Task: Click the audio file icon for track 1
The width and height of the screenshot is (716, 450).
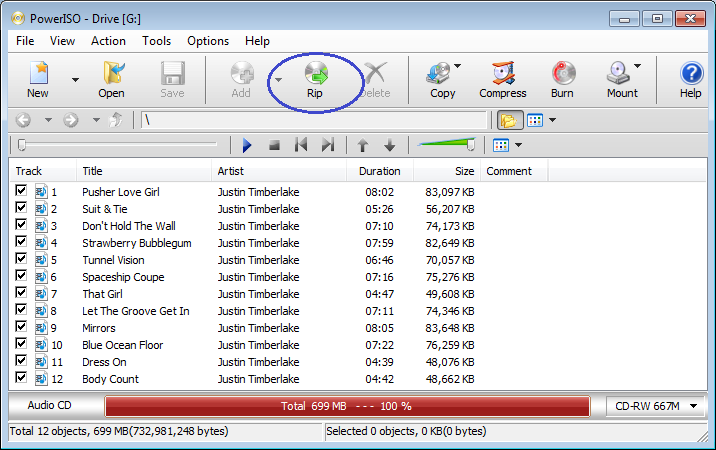Action: coord(41,191)
